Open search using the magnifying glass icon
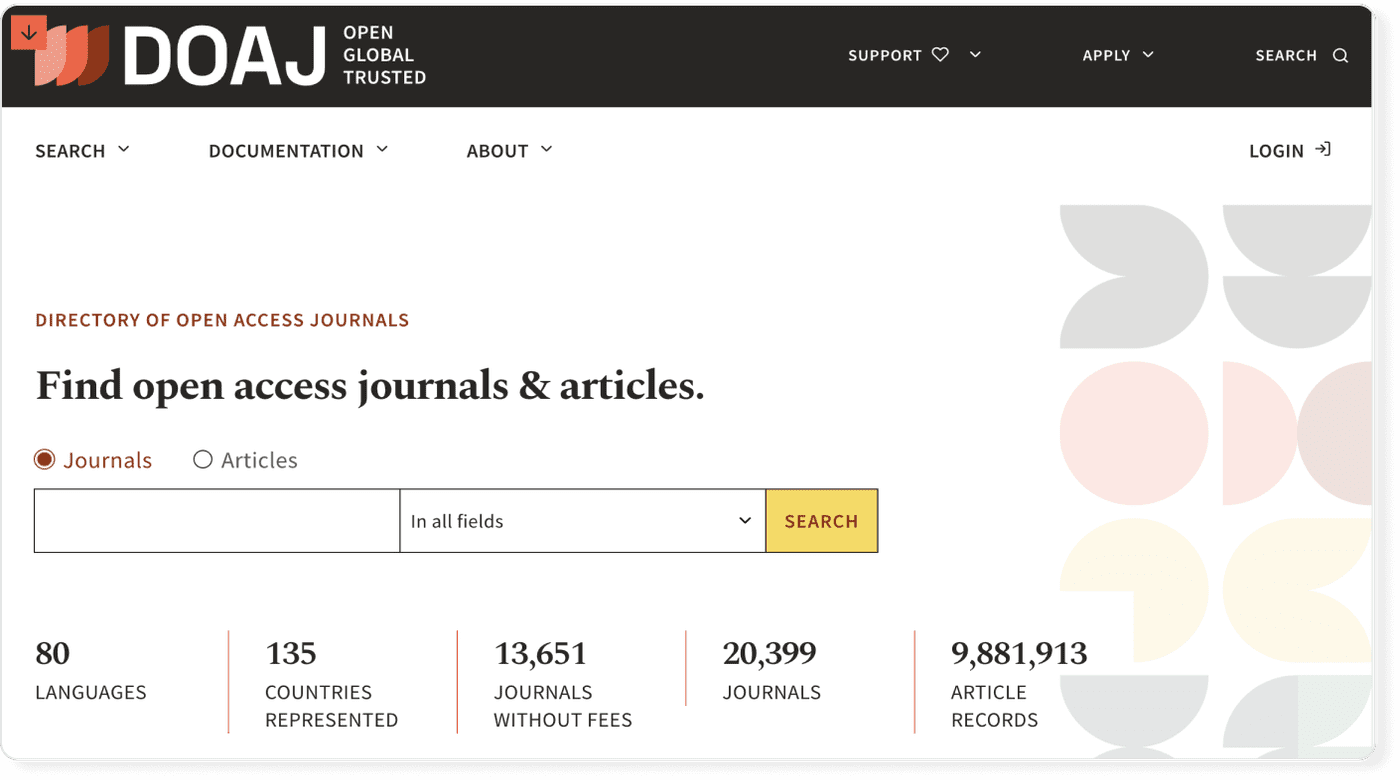Image resolution: width=1400 pixels, height=780 pixels. click(x=1340, y=55)
